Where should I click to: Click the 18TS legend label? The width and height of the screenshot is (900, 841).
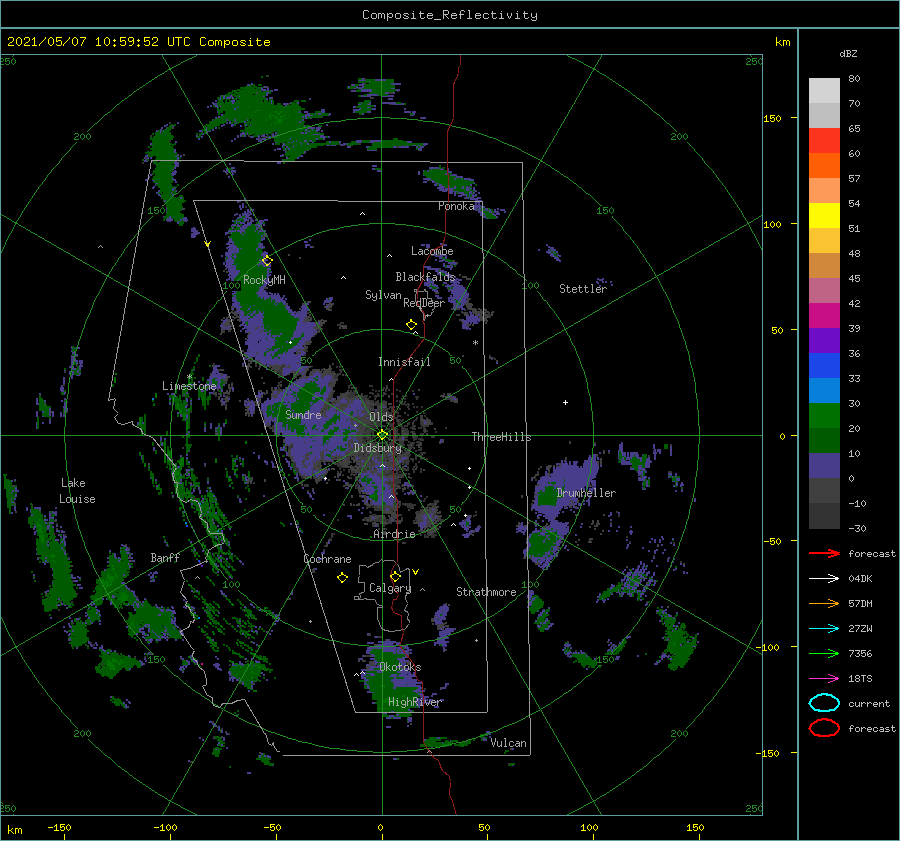click(x=860, y=679)
